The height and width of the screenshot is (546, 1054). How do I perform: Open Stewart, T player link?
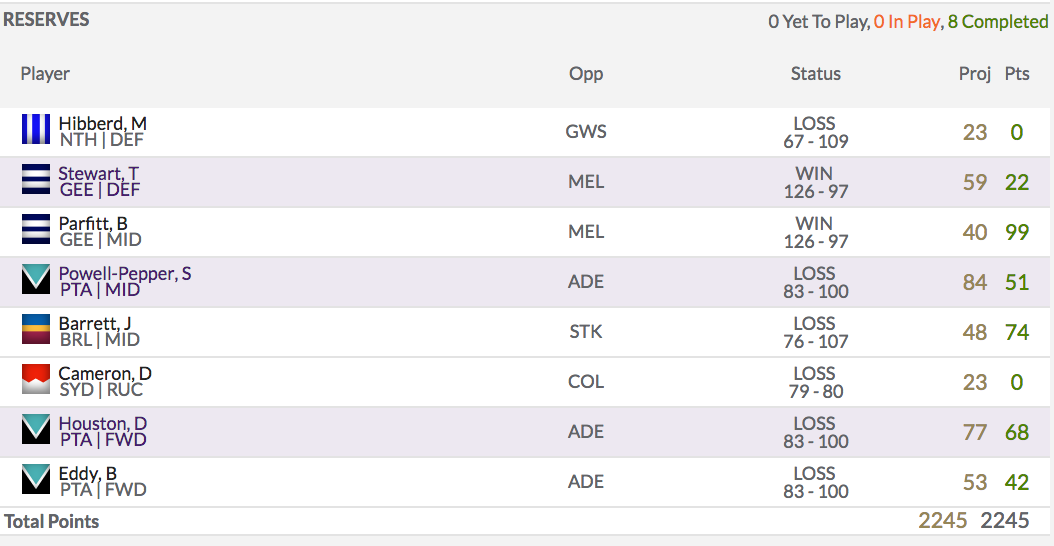tap(98, 173)
